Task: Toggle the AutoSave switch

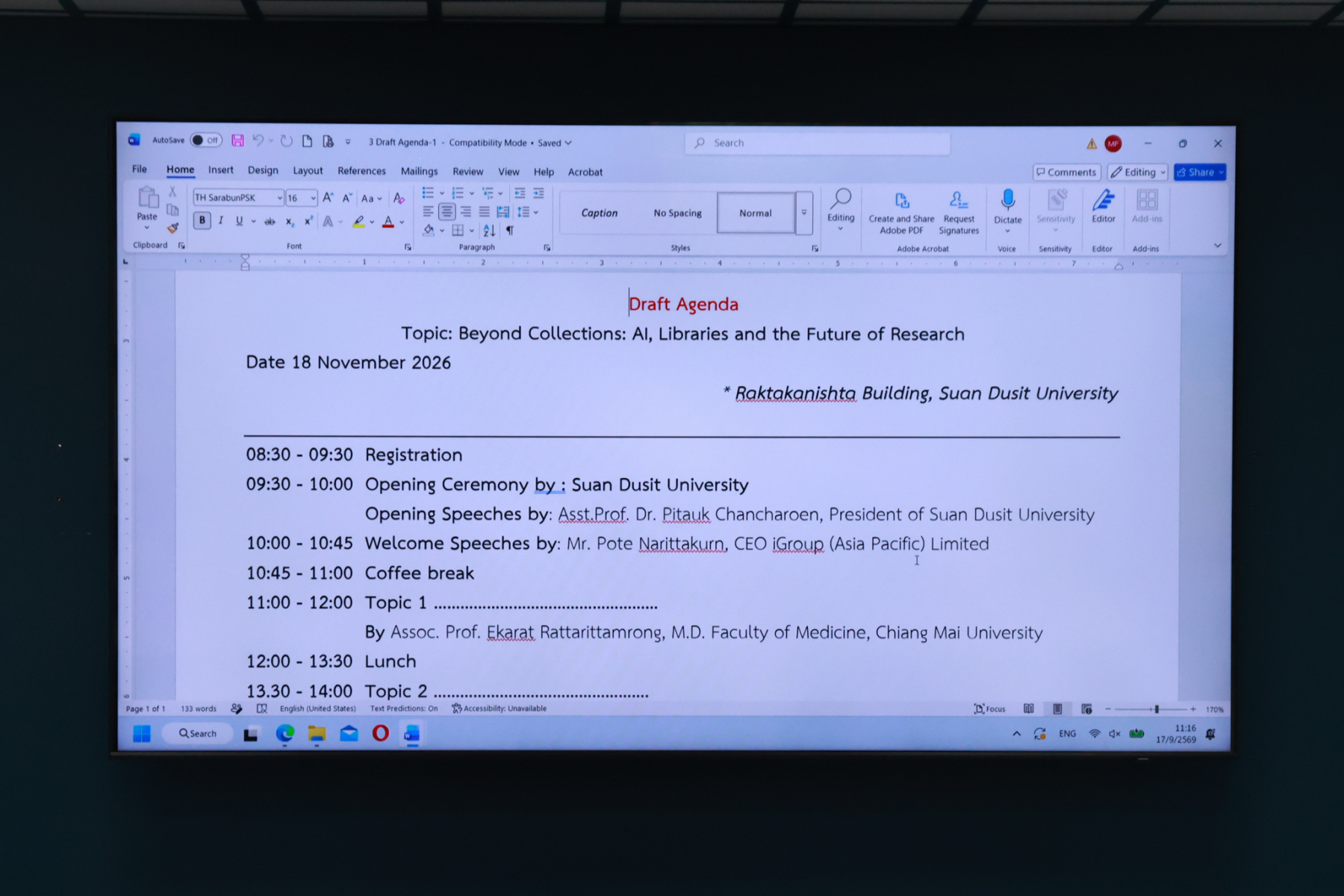Action: pos(205,140)
